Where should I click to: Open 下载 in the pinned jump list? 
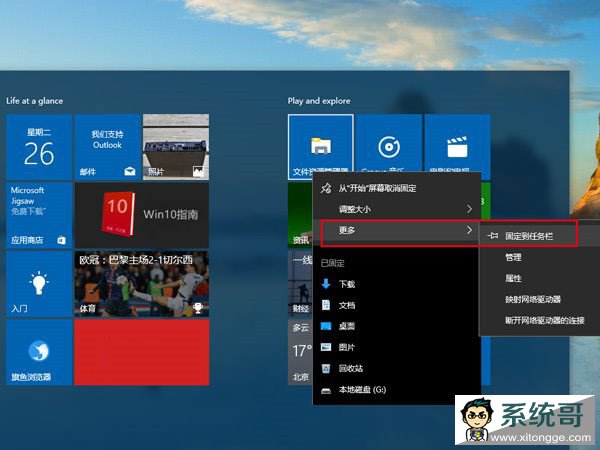397,284
